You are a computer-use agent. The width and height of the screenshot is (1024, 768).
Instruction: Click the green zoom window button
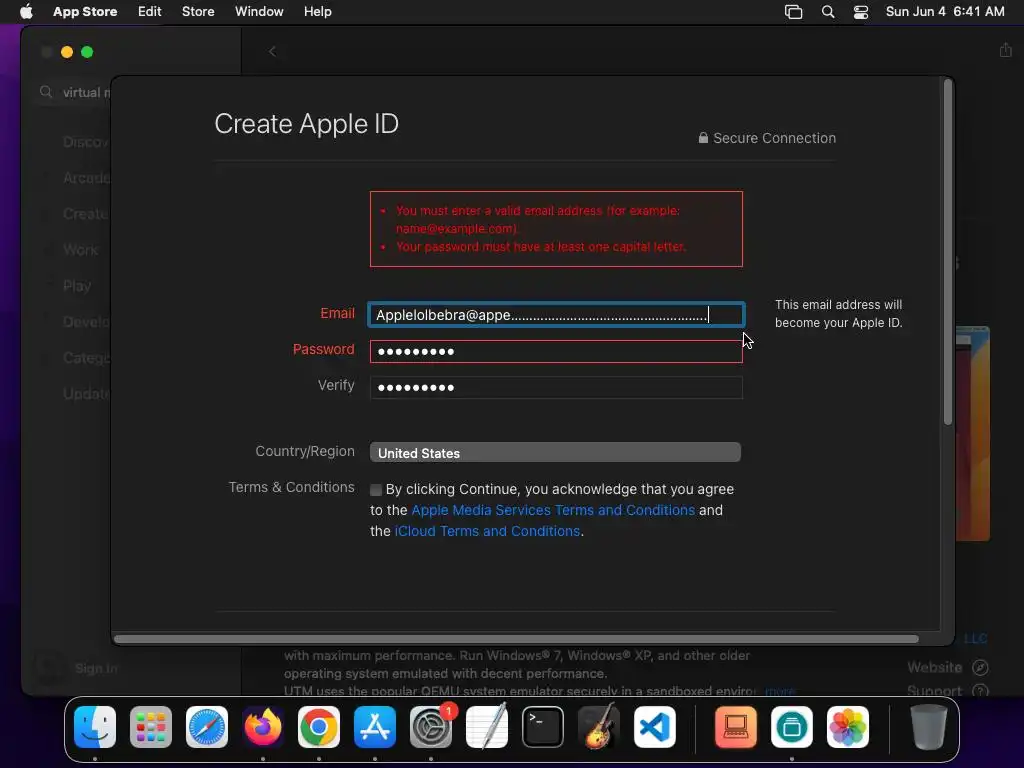pyautogui.click(x=87, y=52)
